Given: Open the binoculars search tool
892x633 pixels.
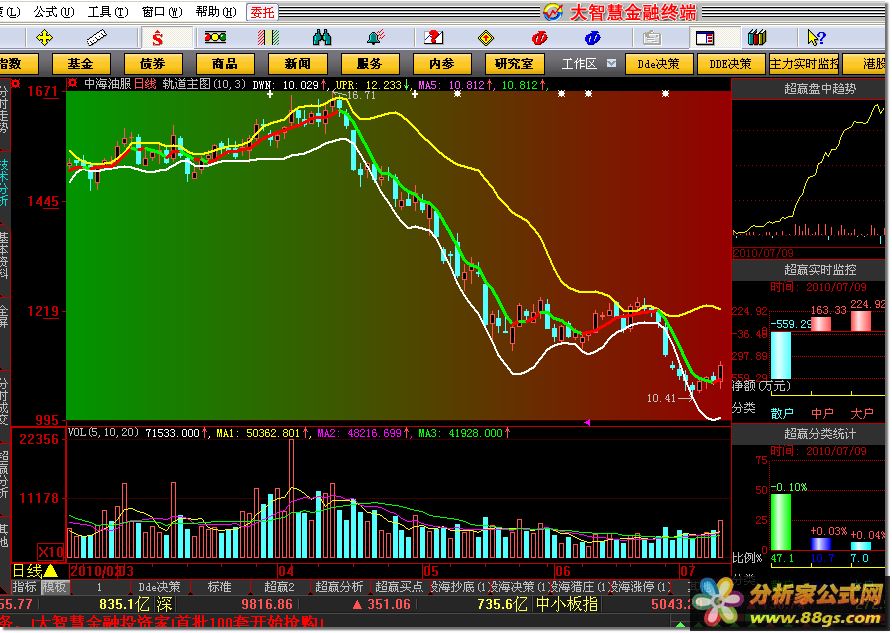Looking at the screenshot, I should (x=321, y=38).
